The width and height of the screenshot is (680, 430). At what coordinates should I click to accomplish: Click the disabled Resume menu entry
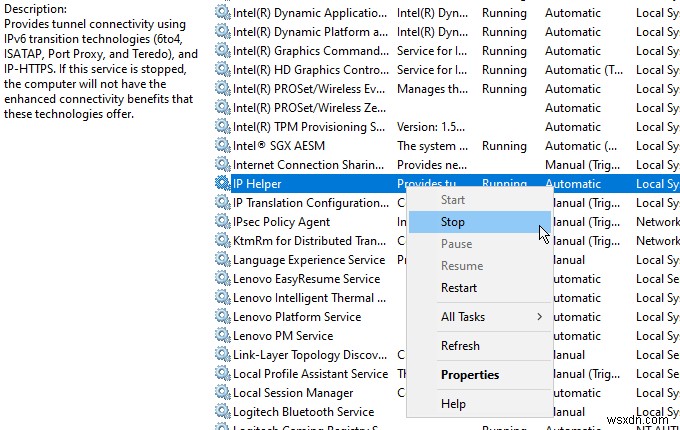(480, 266)
